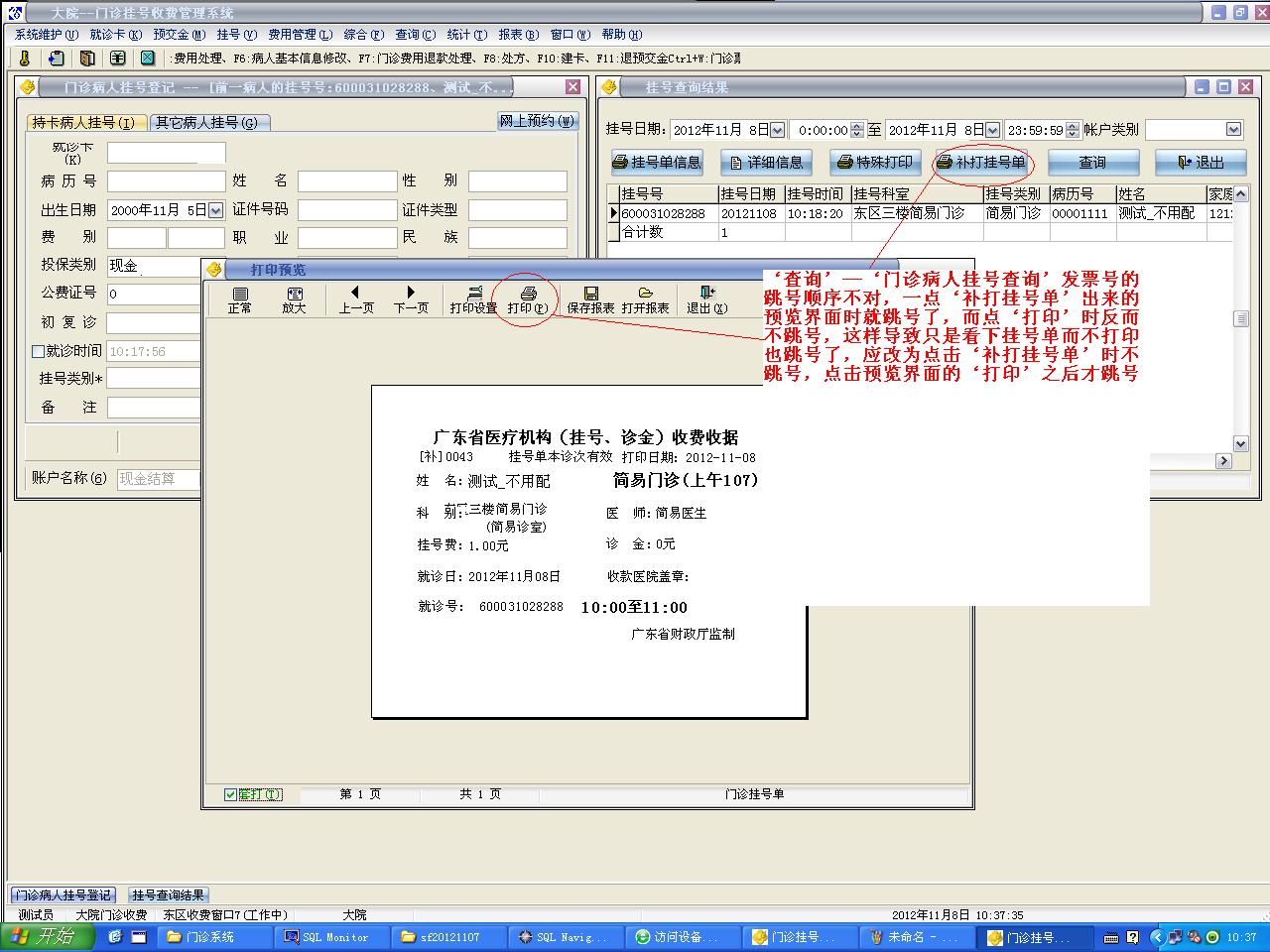Screen dimensions: 1270x952
Task: Open 打印设置 in print preview
Action: click(473, 299)
